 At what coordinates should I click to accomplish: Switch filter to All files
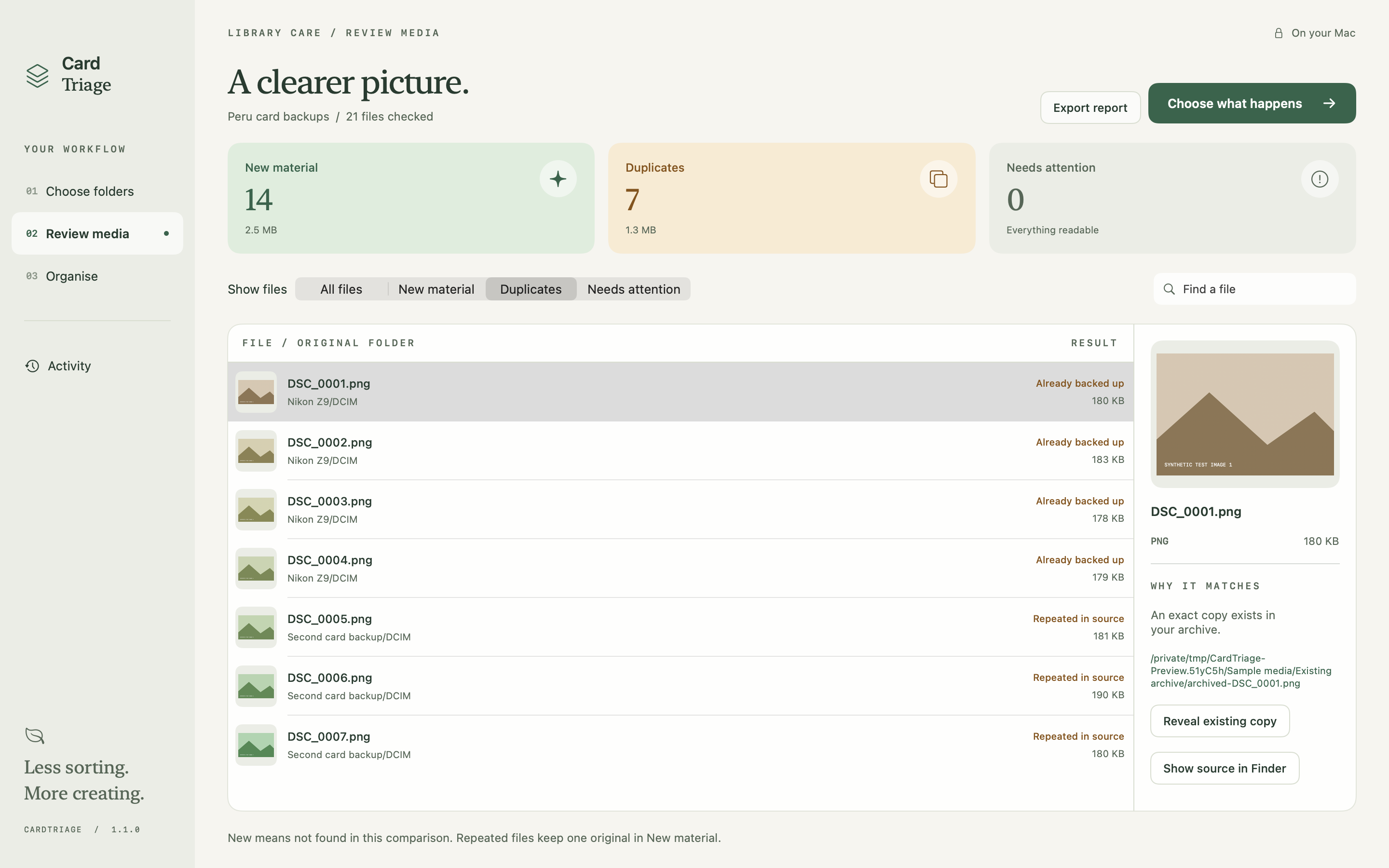coord(341,289)
